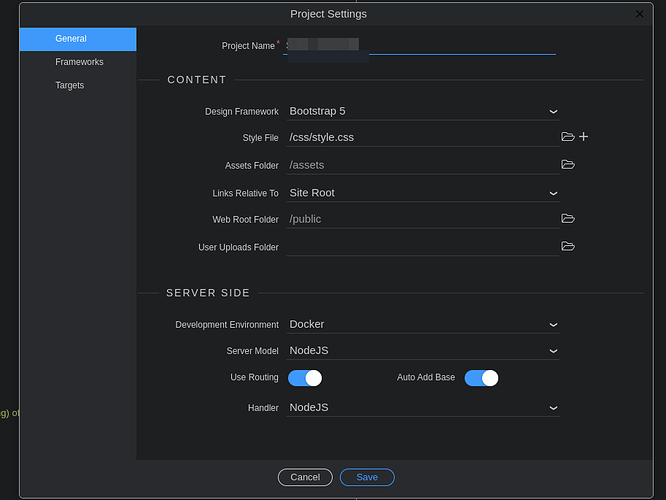Switch to the Frameworks tab
This screenshot has height=500, width=666.
pyautogui.click(x=78, y=62)
